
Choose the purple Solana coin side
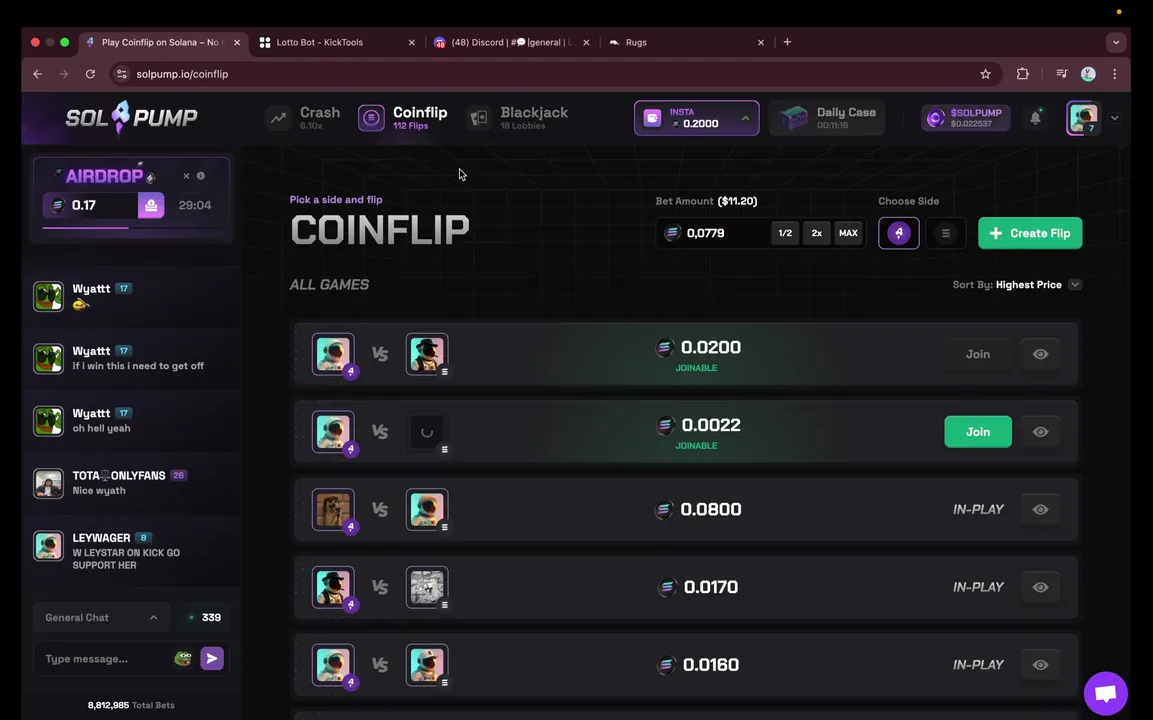tap(899, 233)
